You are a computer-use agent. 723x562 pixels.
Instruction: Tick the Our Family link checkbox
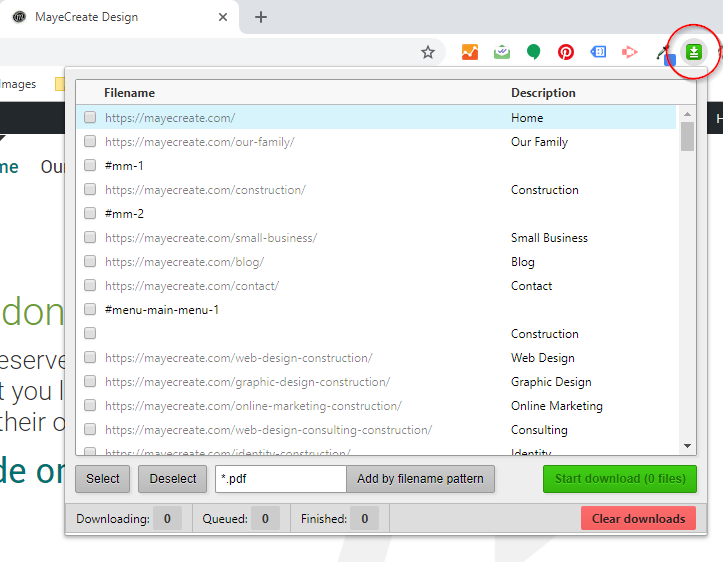pyautogui.click(x=90, y=141)
